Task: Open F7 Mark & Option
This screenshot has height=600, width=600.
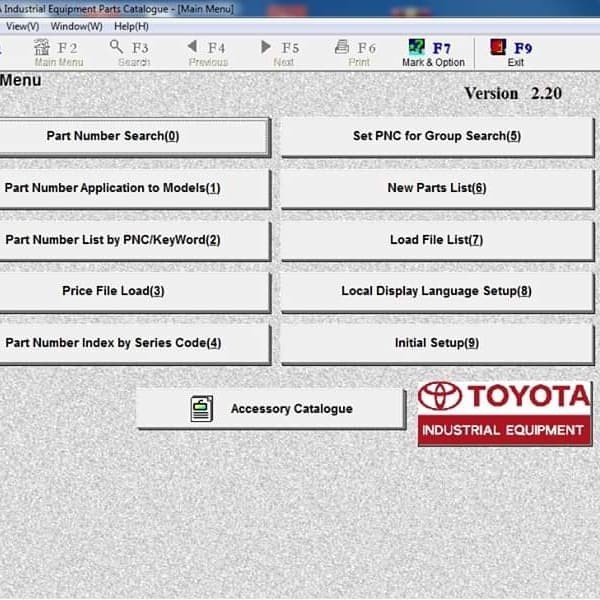Action: (x=433, y=53)
